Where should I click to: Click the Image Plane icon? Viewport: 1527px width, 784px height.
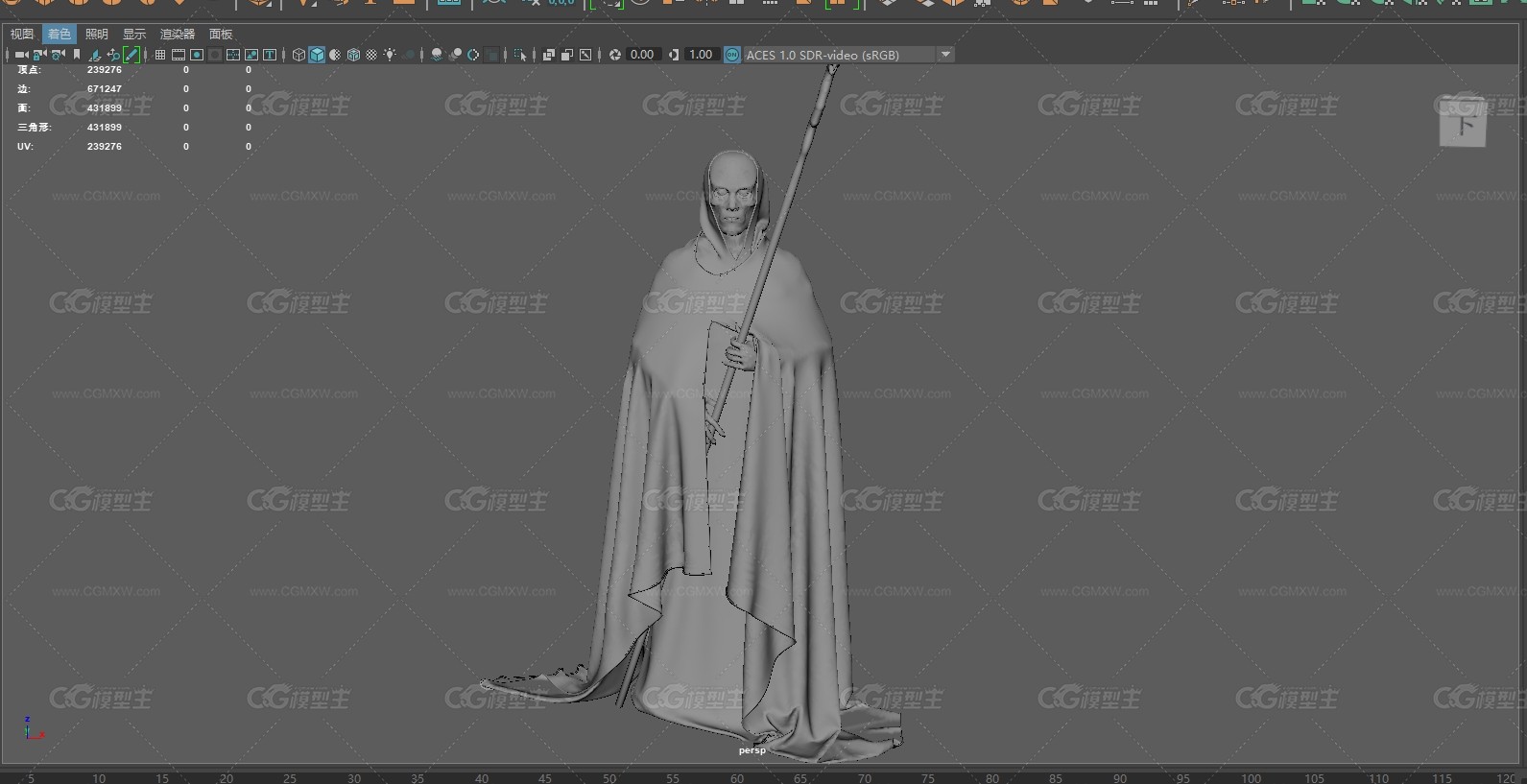95,55
